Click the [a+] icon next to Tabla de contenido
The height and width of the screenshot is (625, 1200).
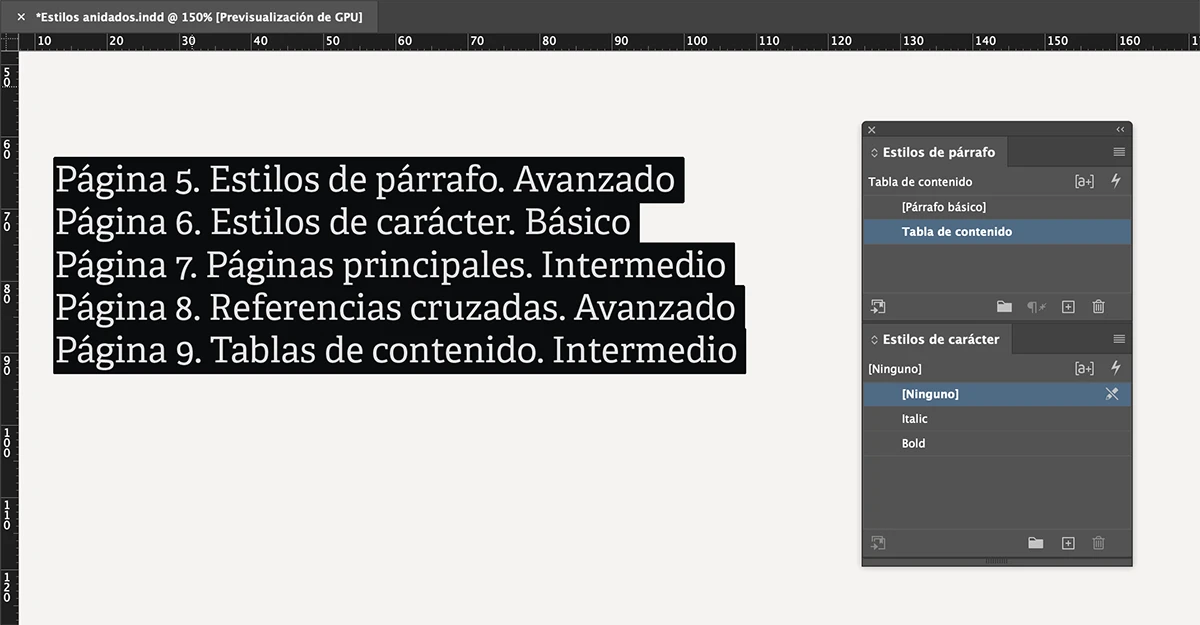click(1083, 181)
